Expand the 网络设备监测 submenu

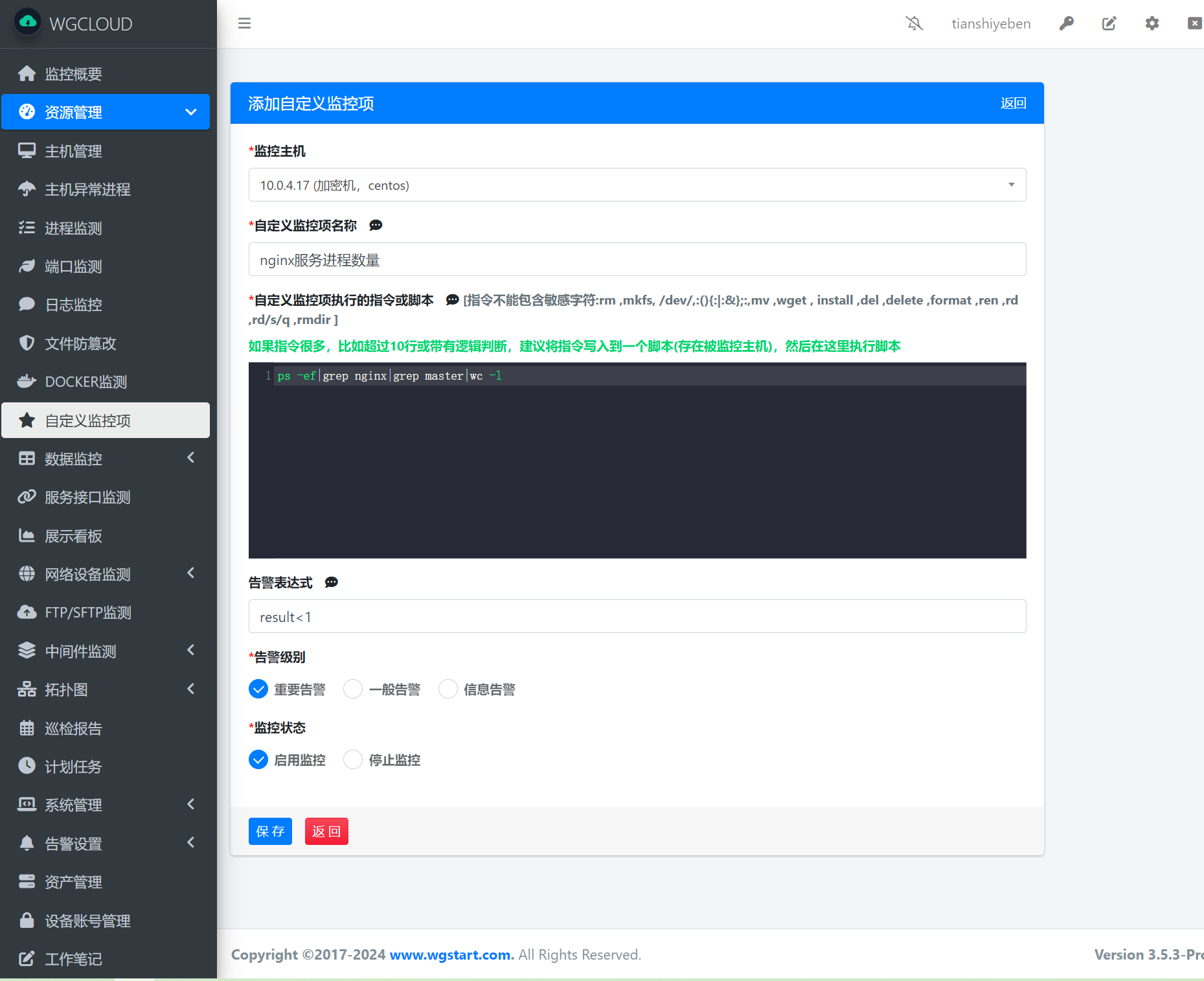[191, 573]
